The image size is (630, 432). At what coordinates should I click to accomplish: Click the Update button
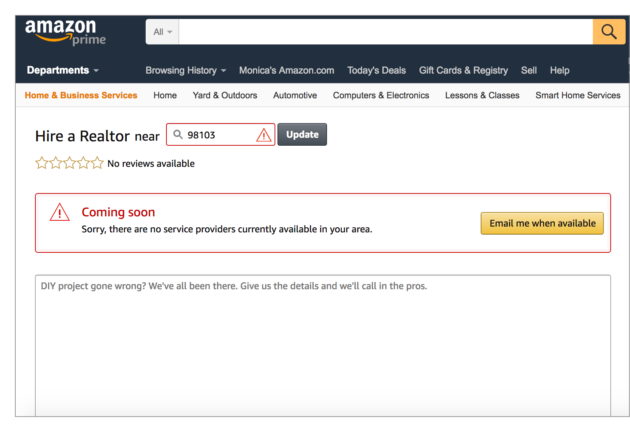click(302, 134)
